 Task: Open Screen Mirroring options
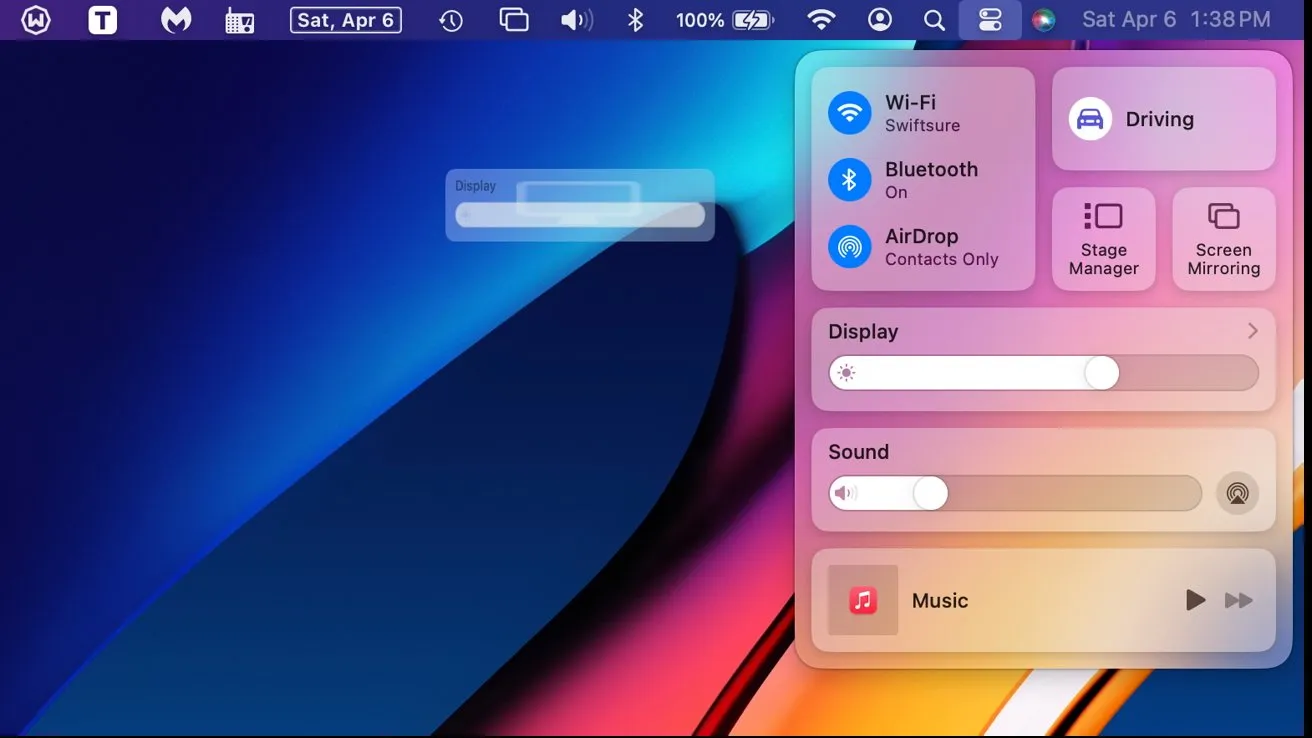click(x=1223, y=240)
